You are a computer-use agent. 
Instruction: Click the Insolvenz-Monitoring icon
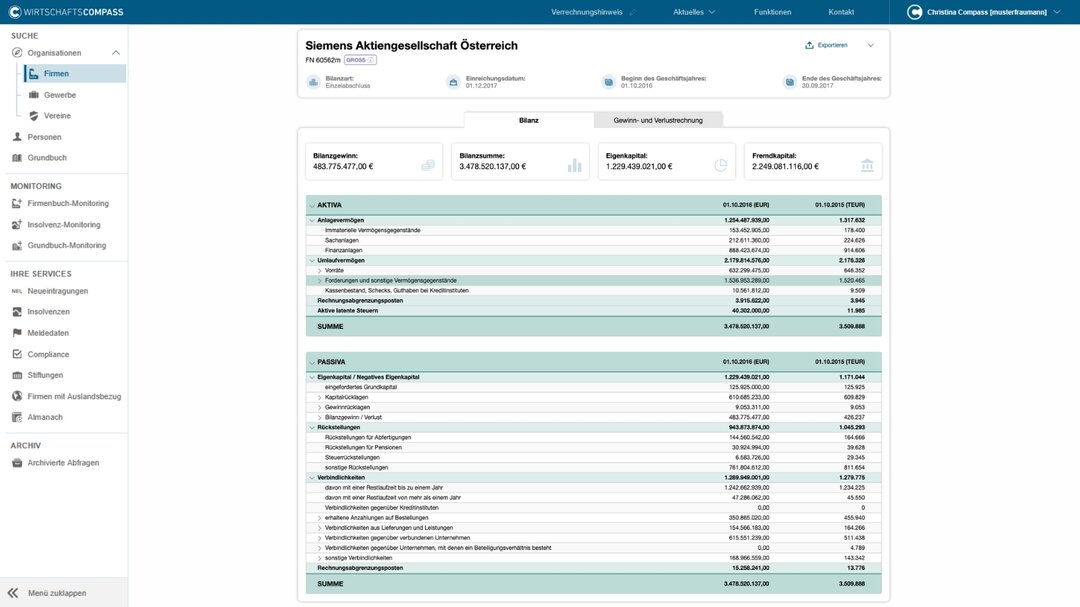click(x=17, y=225)
